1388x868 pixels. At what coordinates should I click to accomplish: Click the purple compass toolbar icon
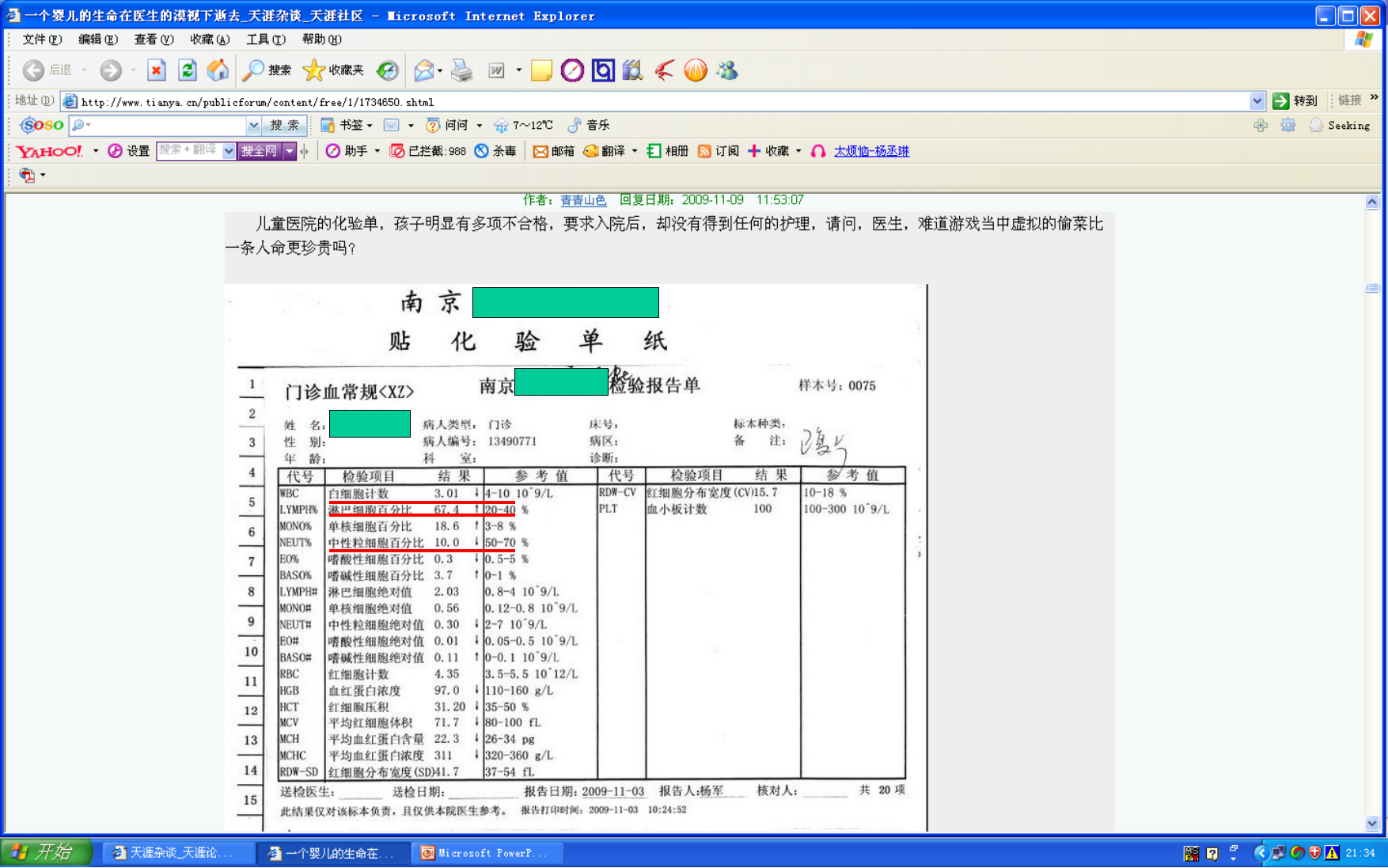(572, 70)
